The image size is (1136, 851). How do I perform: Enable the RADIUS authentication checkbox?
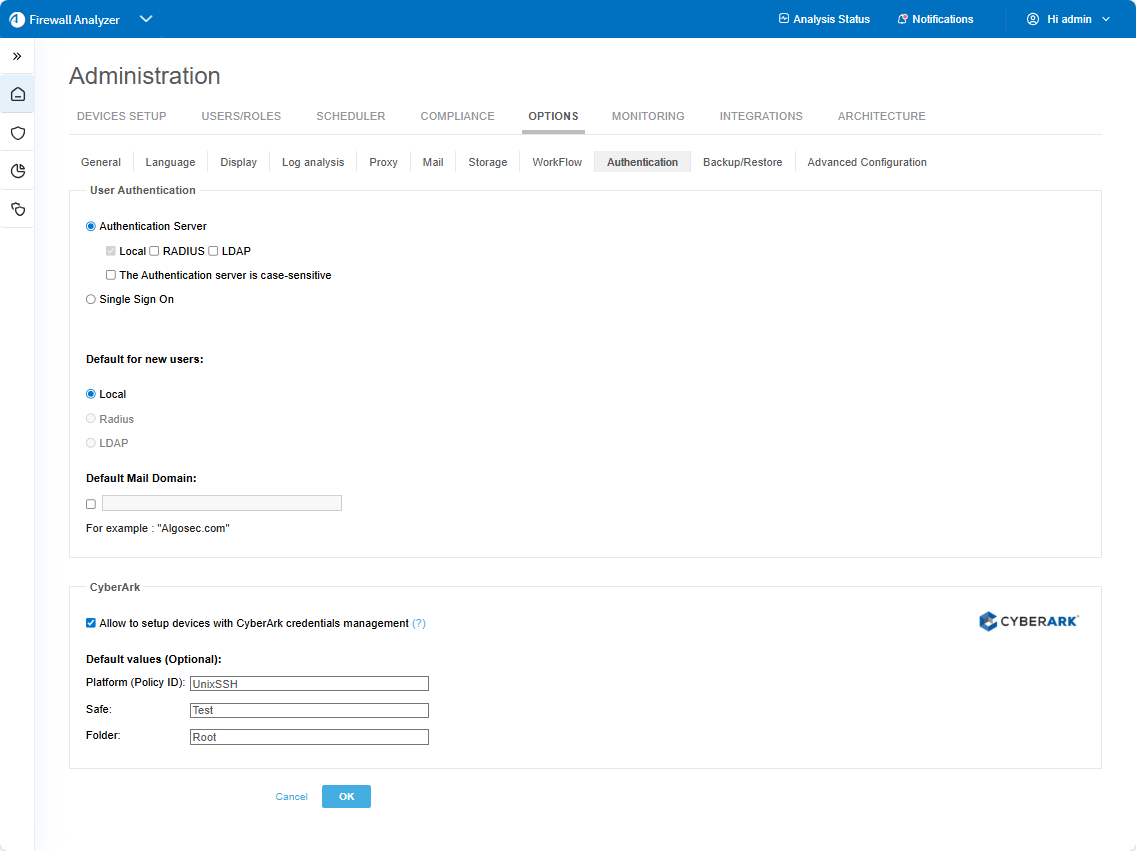[155, 251]
